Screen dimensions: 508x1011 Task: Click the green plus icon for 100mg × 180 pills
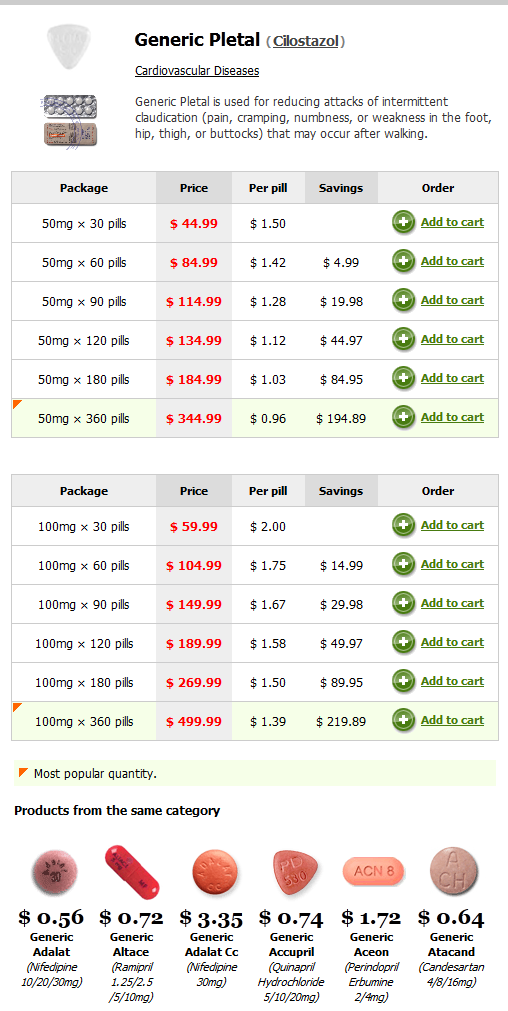tap(404, 681)
